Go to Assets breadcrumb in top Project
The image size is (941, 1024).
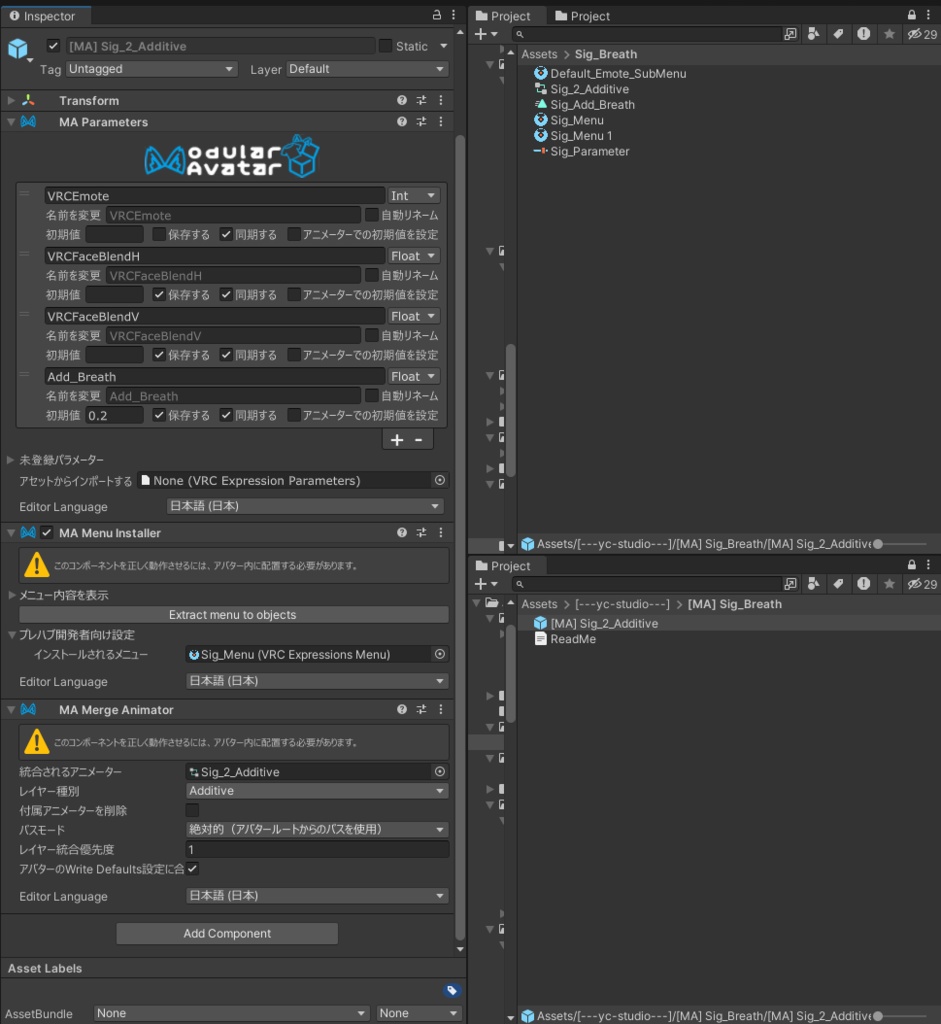coord(539,54)
